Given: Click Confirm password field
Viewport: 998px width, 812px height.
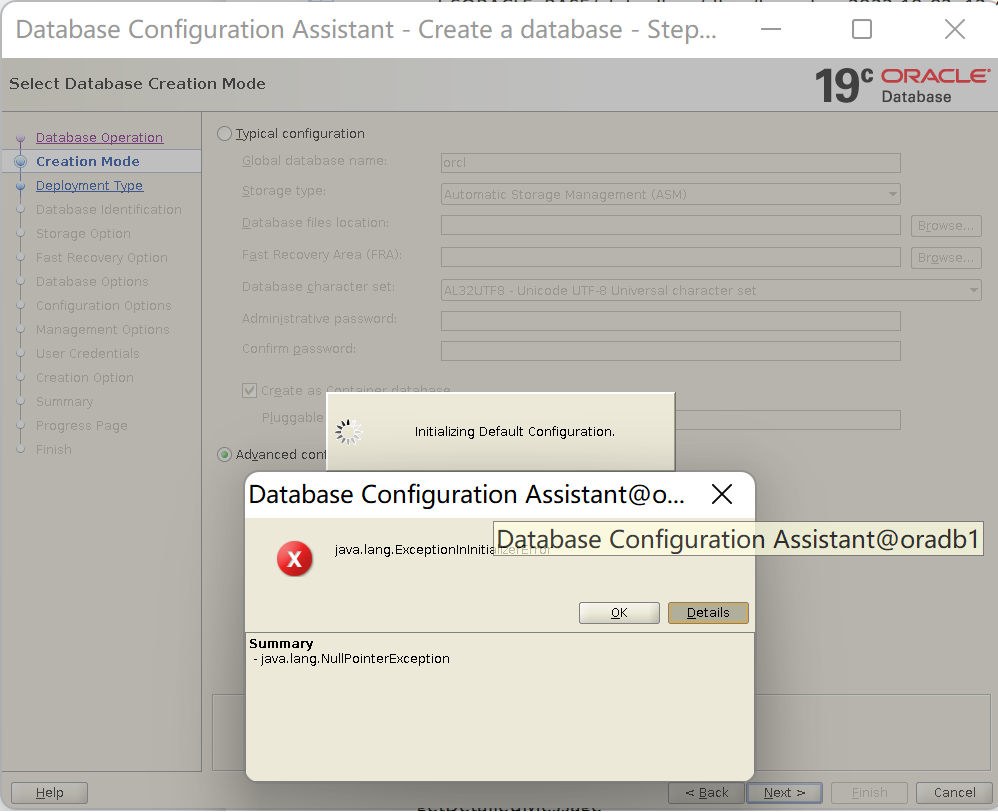Looking at the screenshot, I should coord(670,351).
